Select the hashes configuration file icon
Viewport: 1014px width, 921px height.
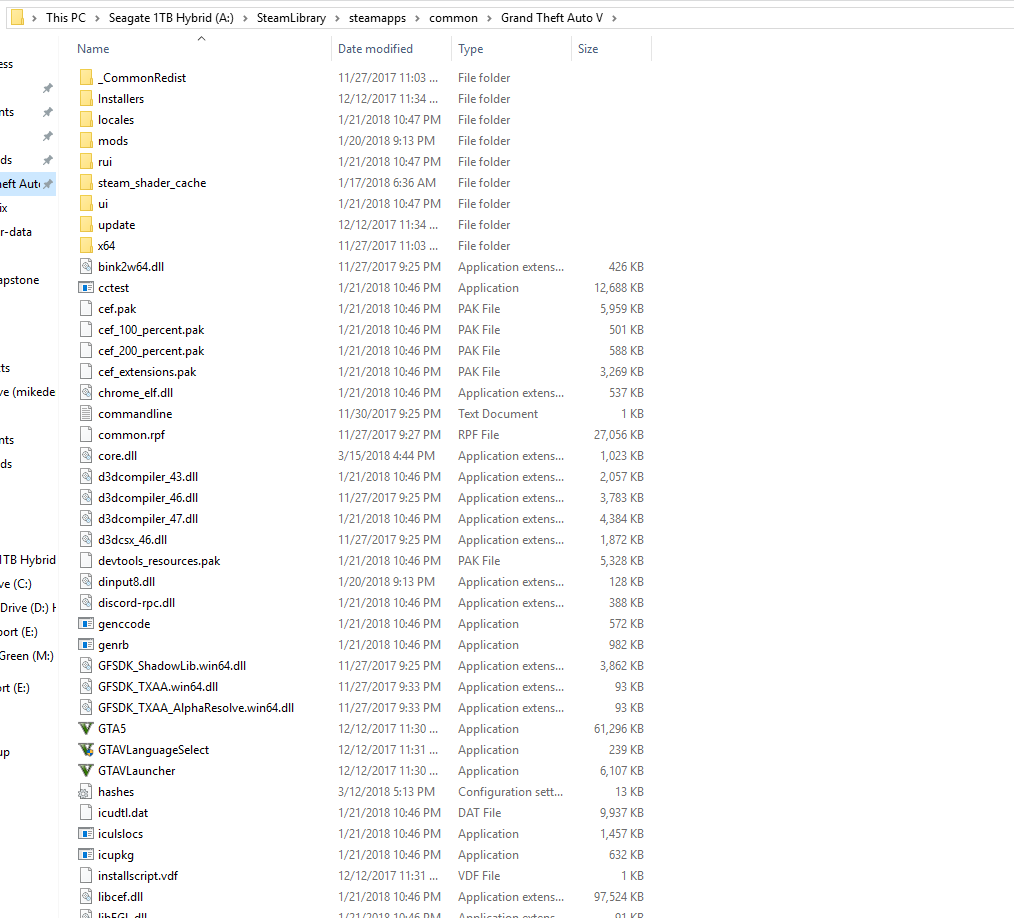point(86,792)
